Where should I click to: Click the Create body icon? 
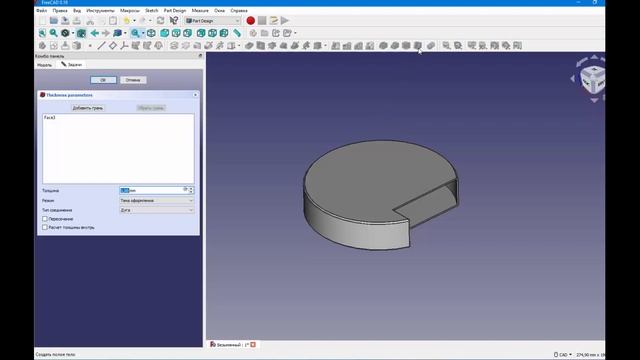tap(42, 46)
